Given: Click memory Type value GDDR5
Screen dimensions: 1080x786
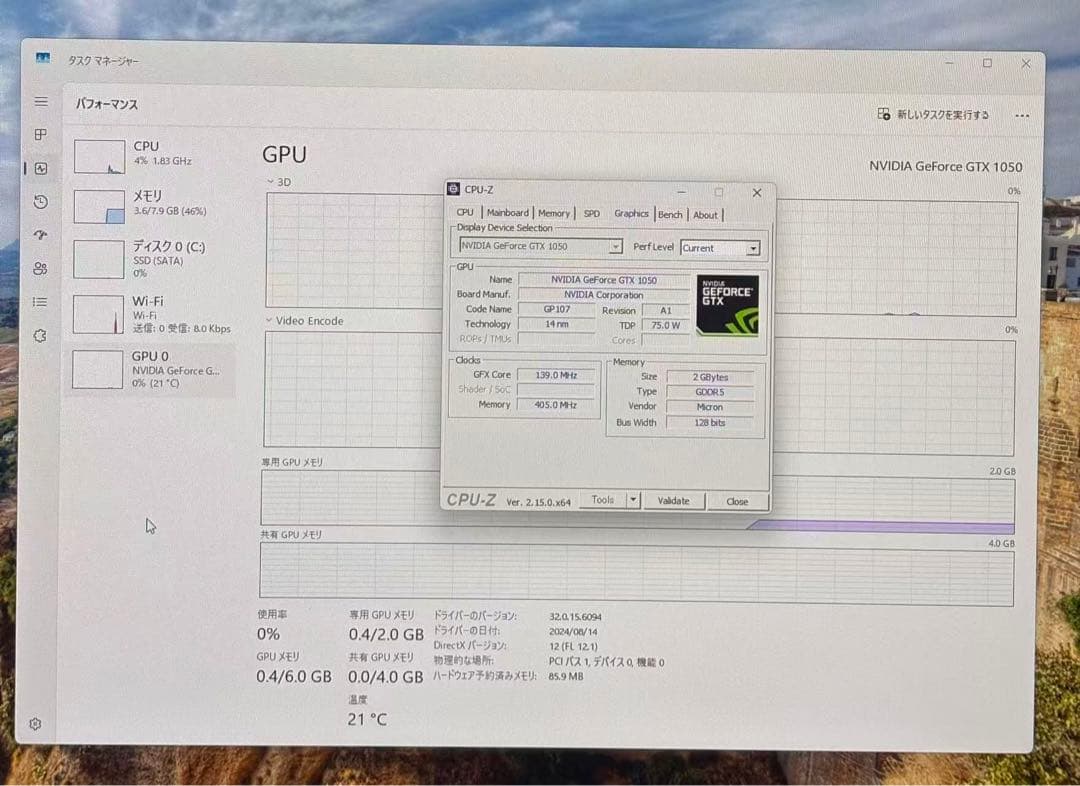Looking at the screenshot, I should pos(710,392).
